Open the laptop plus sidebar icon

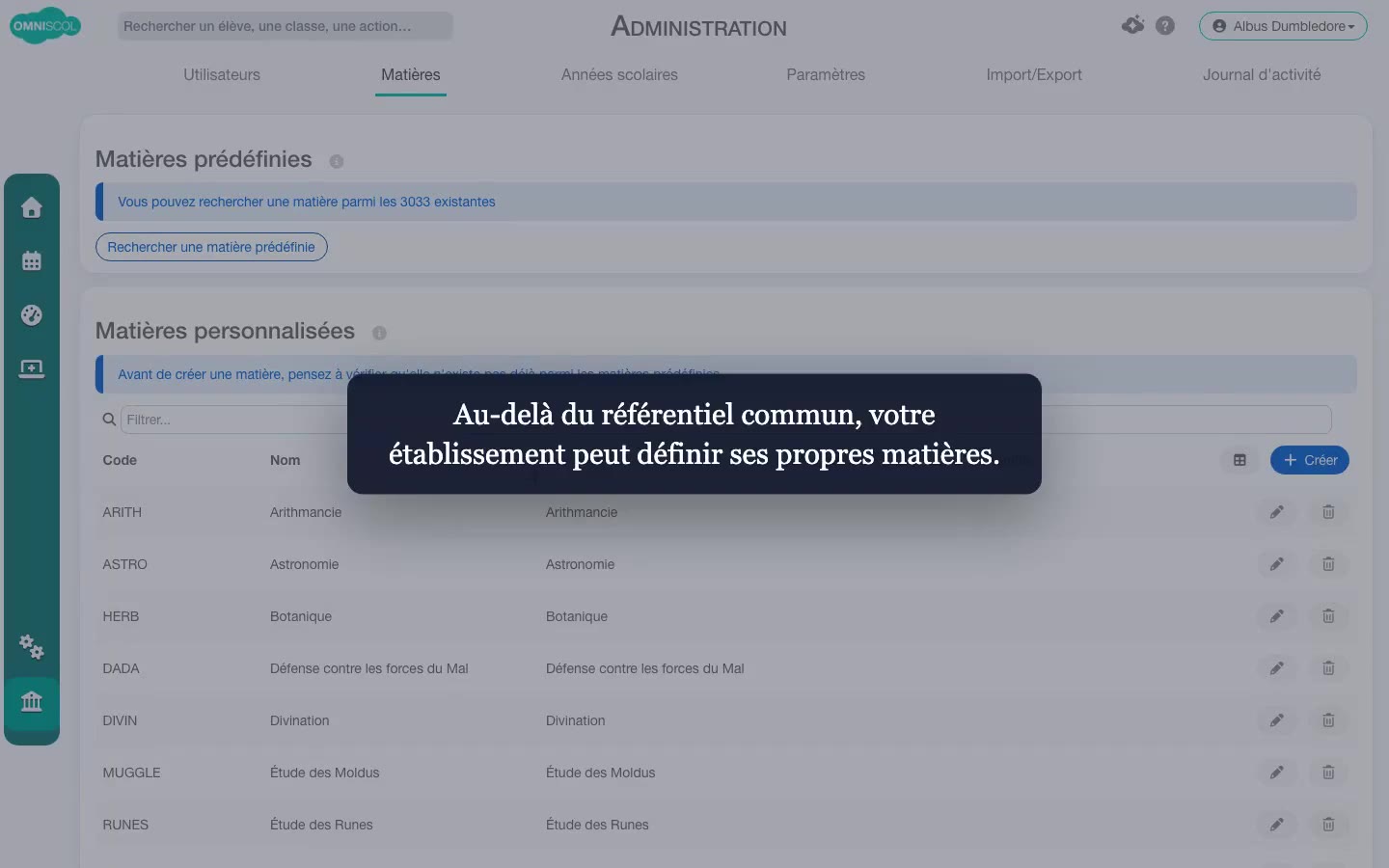(32, 368)
